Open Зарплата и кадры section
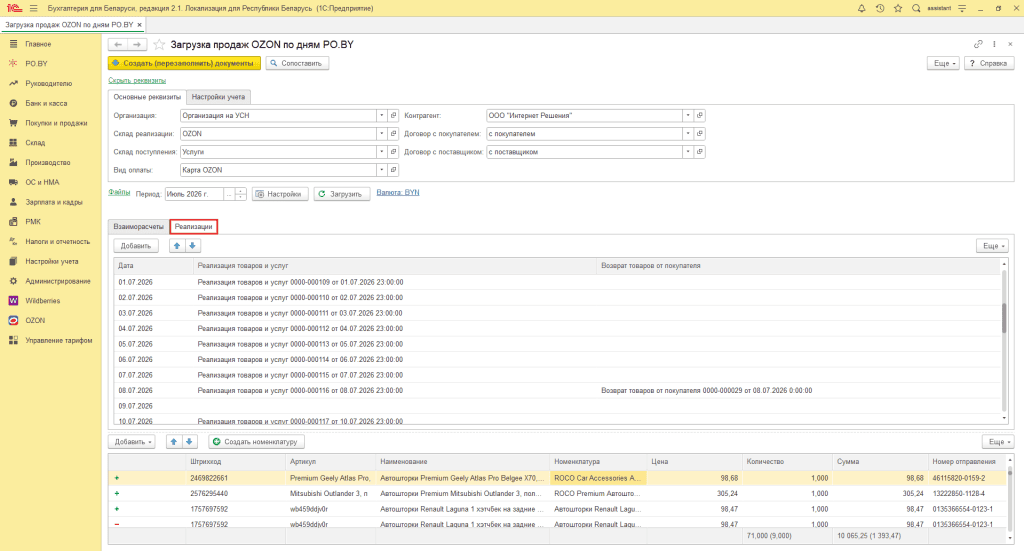 [x=54, y=202]
